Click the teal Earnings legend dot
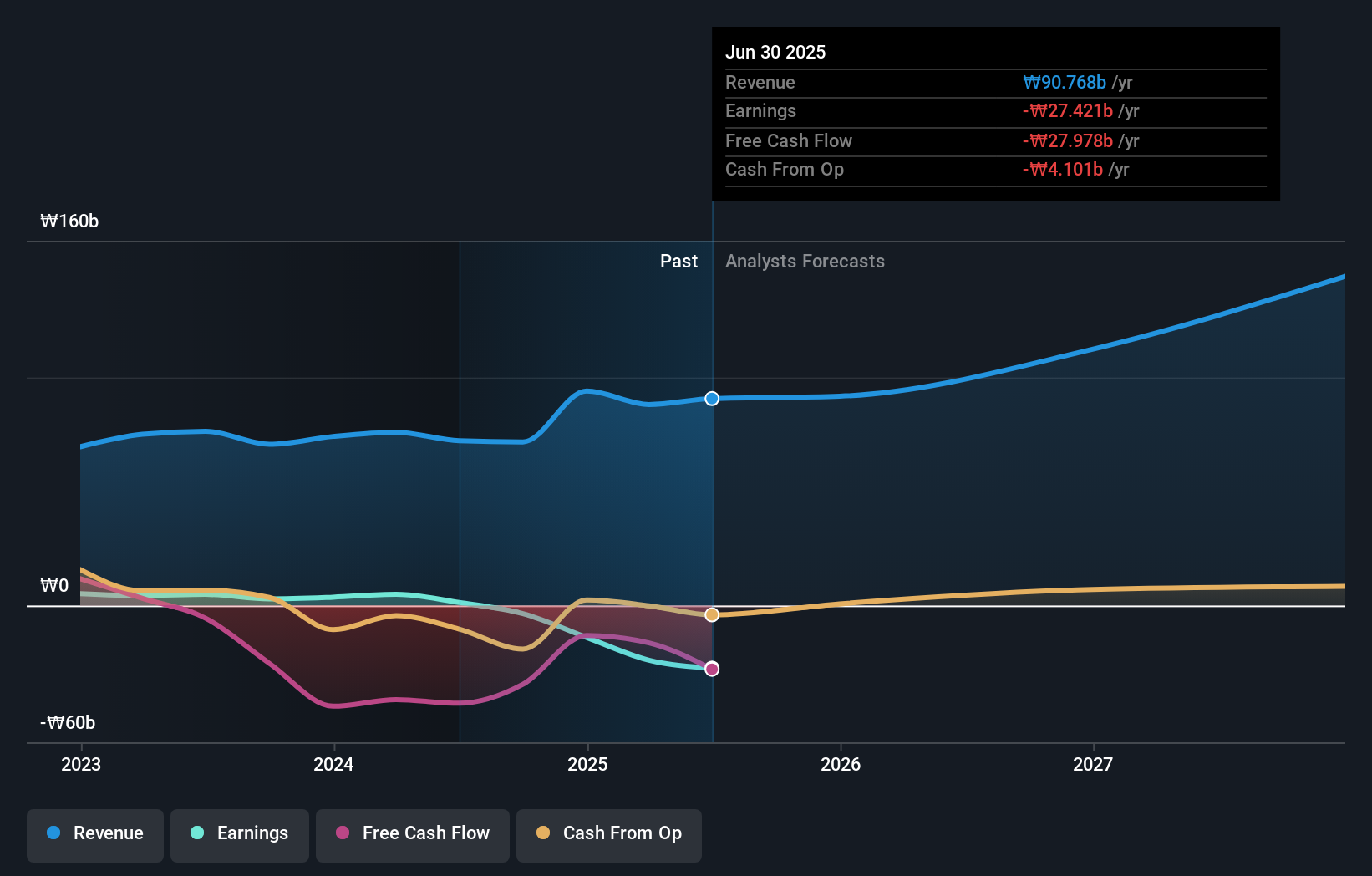This screenshot has width=1372, height=876. 196,833
